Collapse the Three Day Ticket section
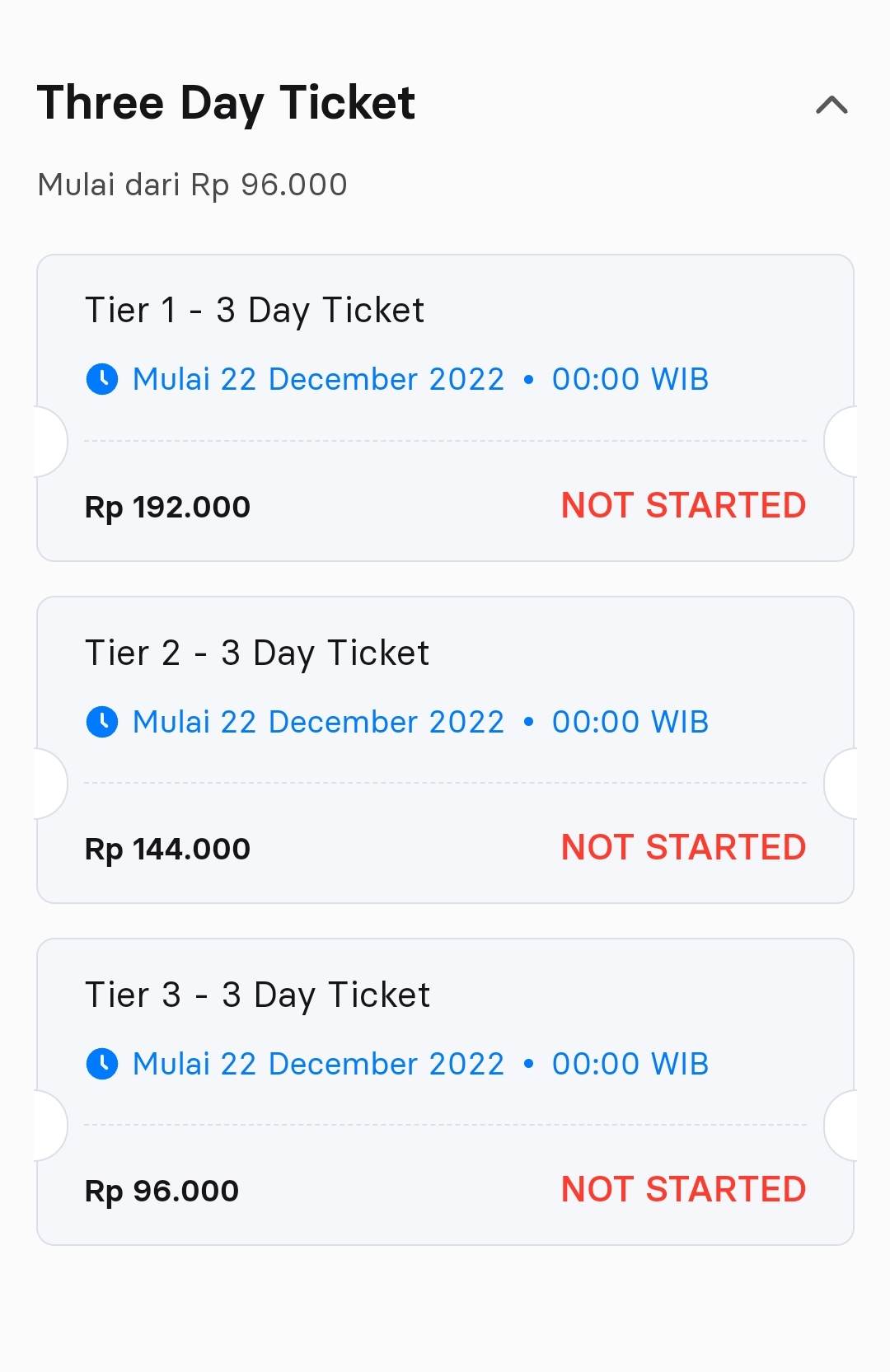Image resolution: width=890 pixels, height=1372 pixels. point(831,105)
